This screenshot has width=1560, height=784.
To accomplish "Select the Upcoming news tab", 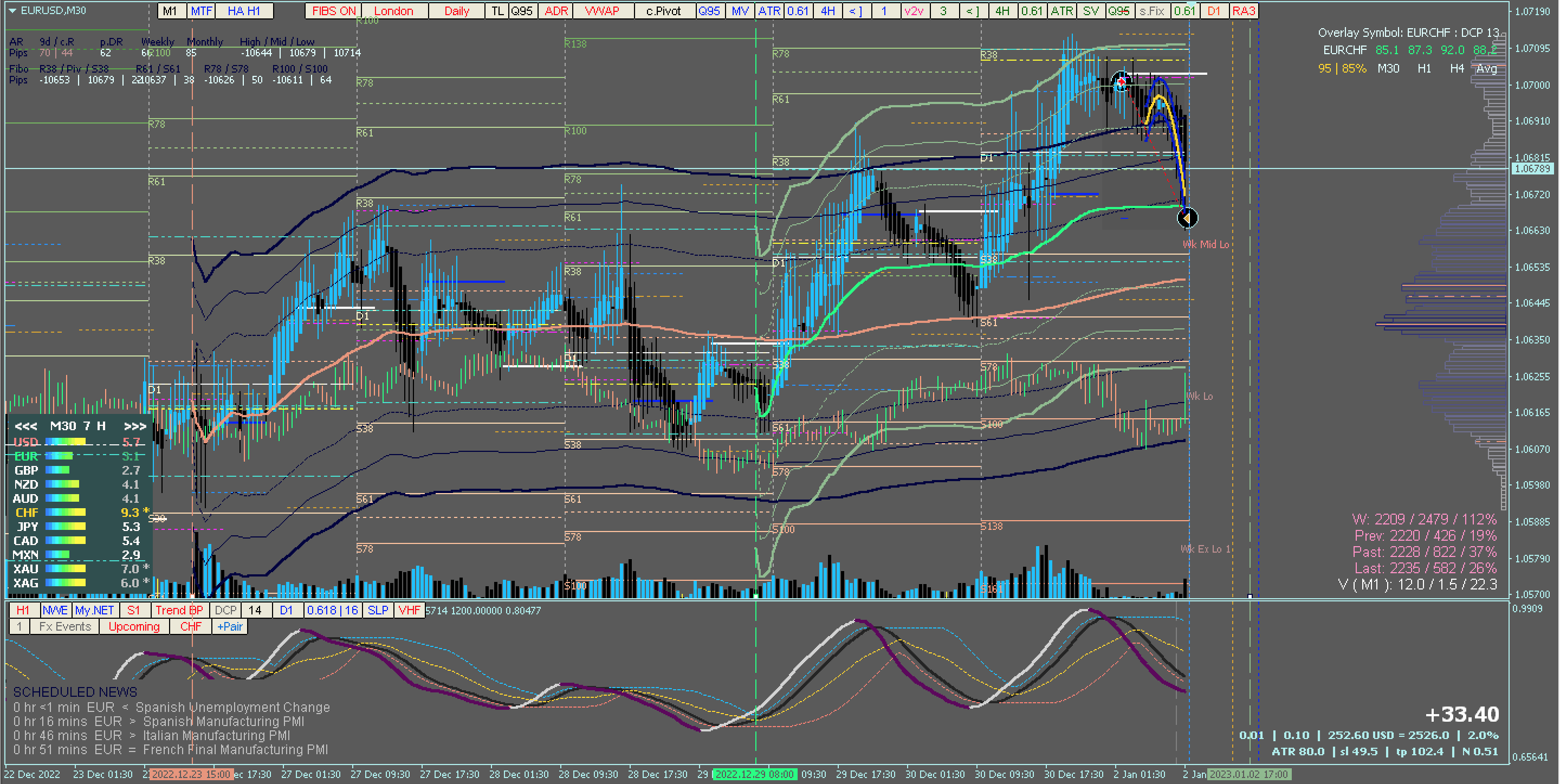I will (134, 626).
